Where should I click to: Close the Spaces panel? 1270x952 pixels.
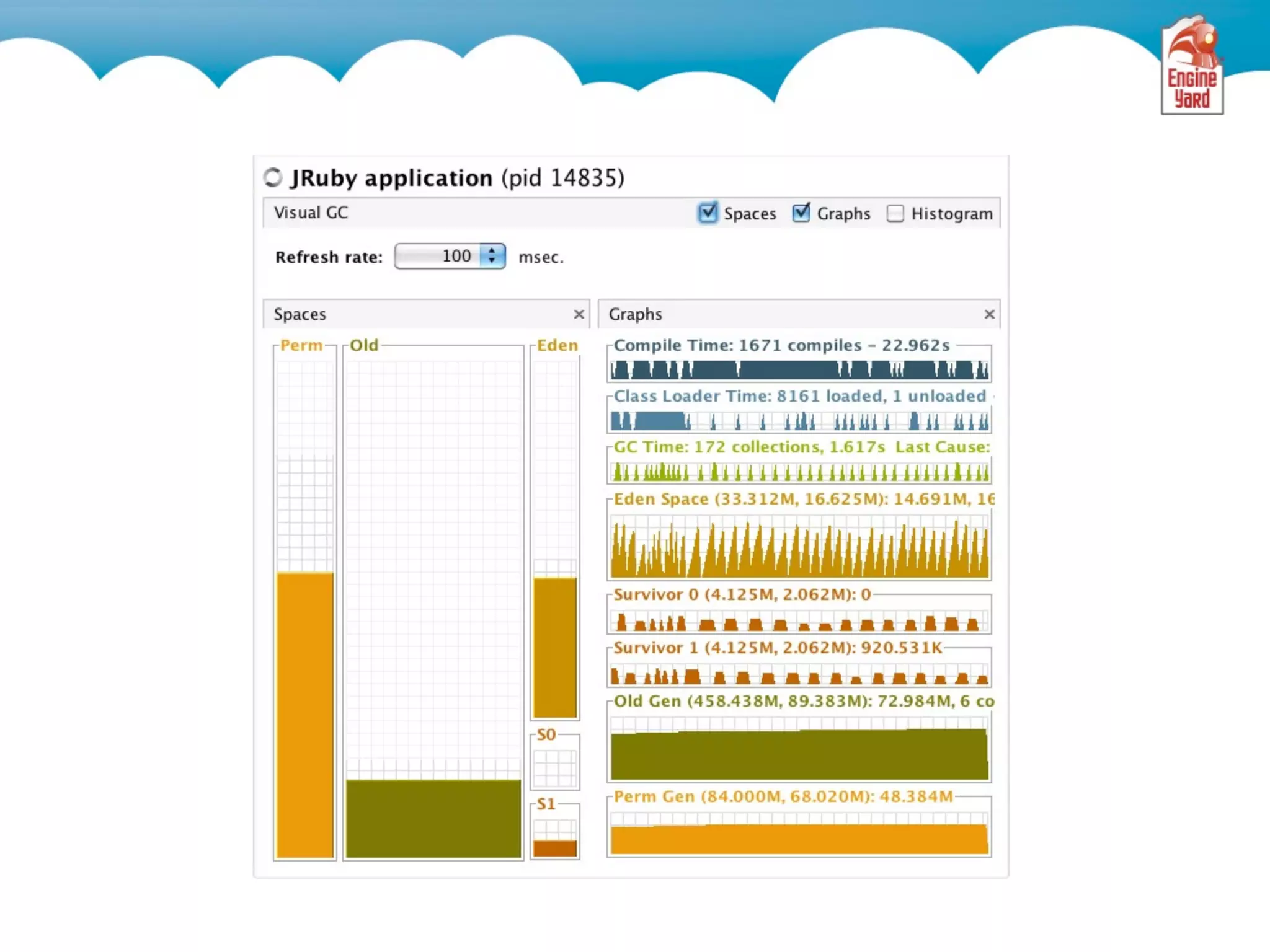[579, 314]
